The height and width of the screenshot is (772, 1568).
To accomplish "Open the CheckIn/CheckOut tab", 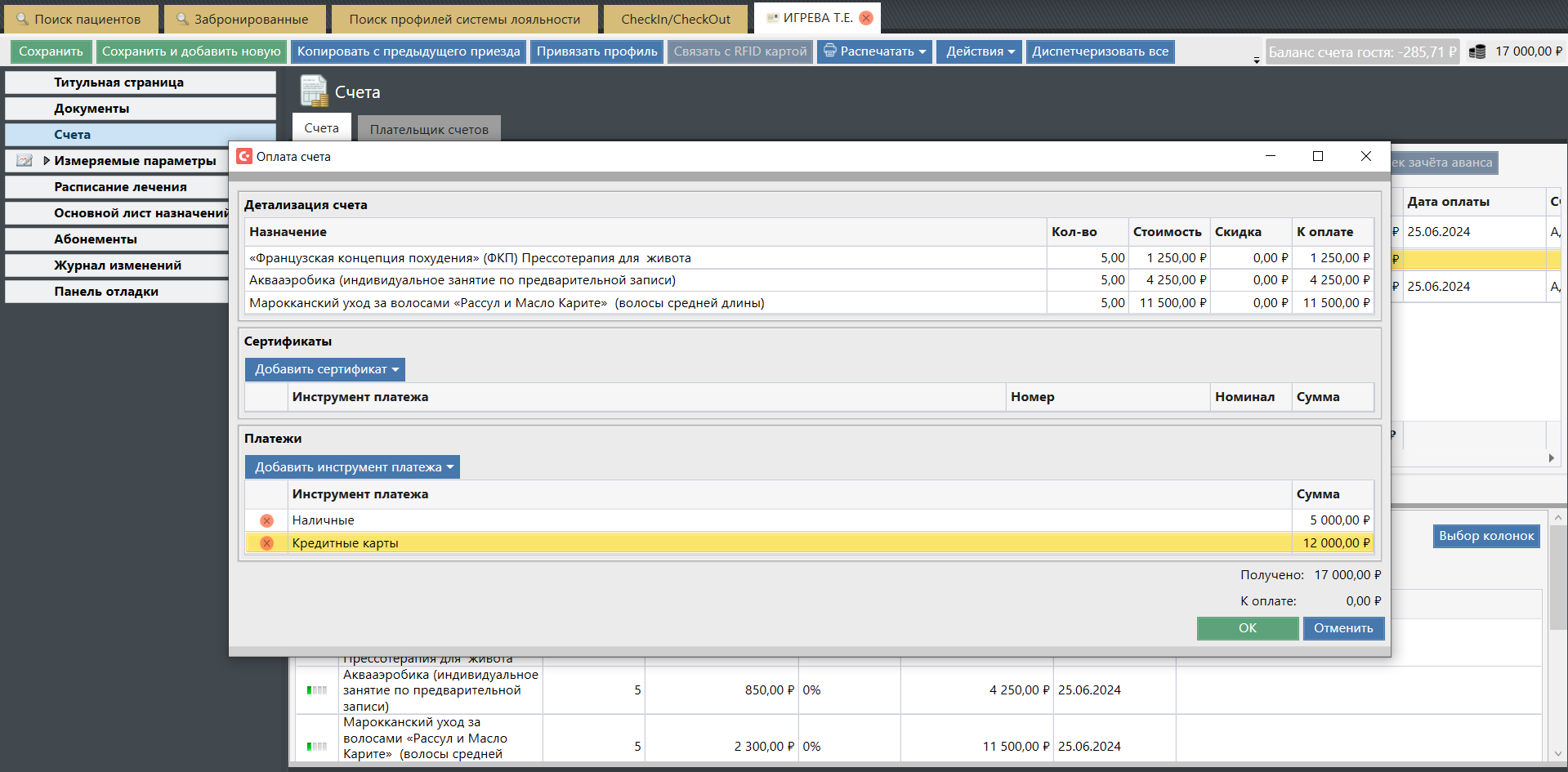I will click(675, 19).
